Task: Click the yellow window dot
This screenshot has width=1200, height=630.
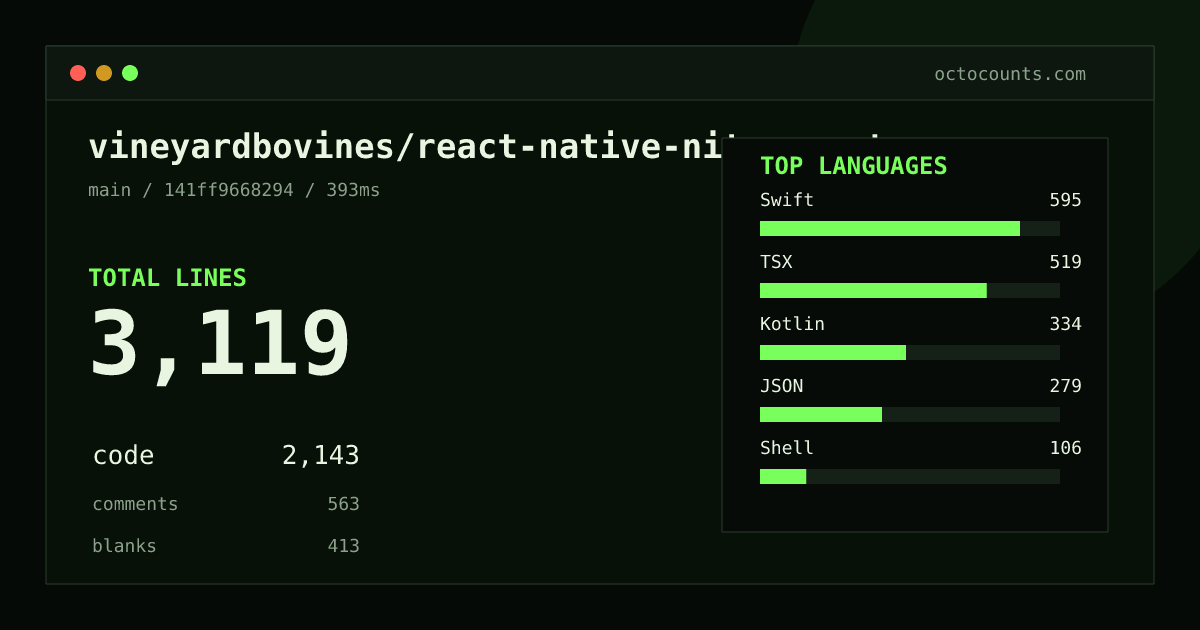Action: pyautogui.click(x=104, y=73)
